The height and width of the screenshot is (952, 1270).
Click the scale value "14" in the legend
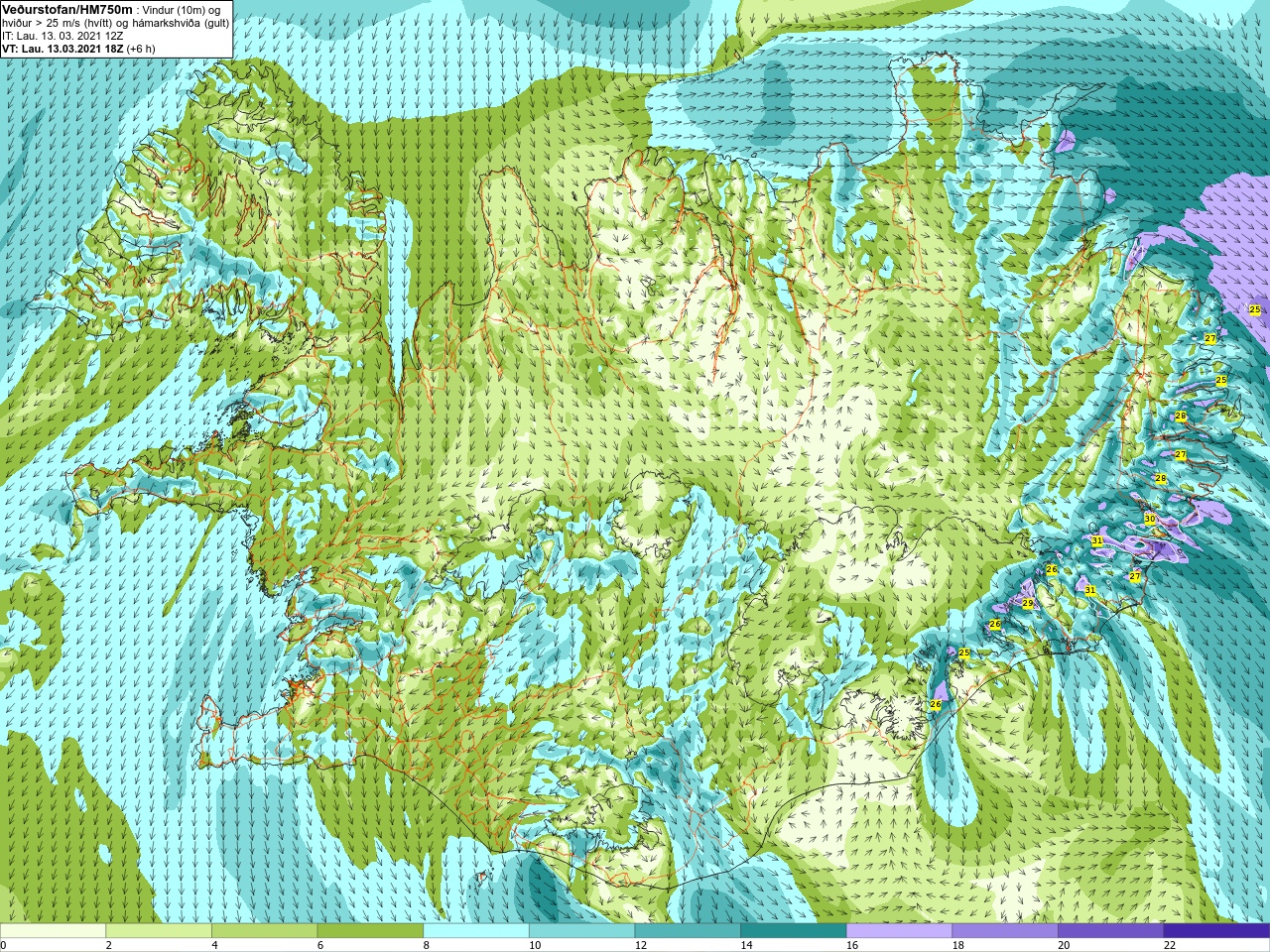coord(746,945)
